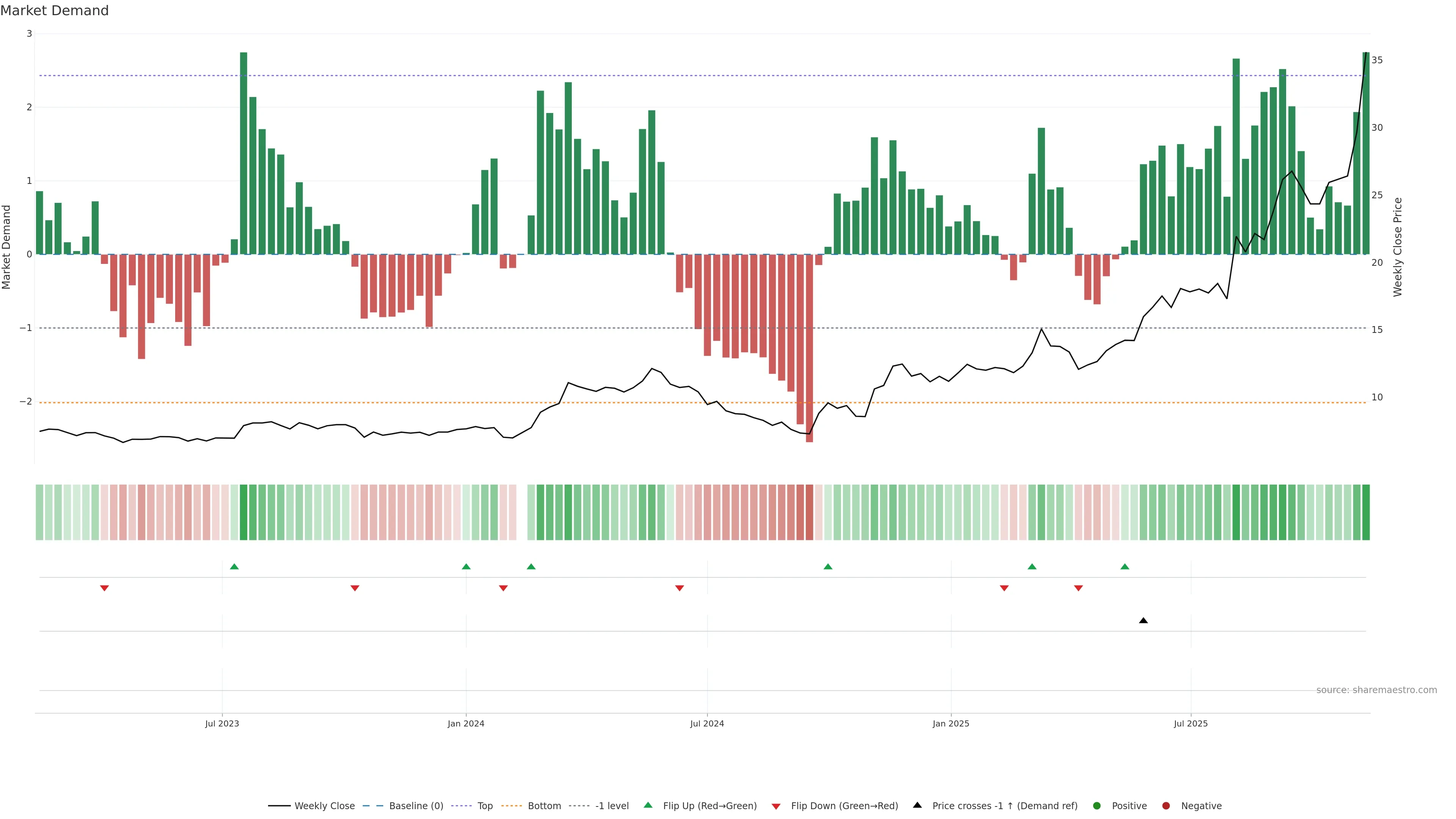Click the darkest red cell in heatmap strip
1456x819 pixels.
pos(810,512)
